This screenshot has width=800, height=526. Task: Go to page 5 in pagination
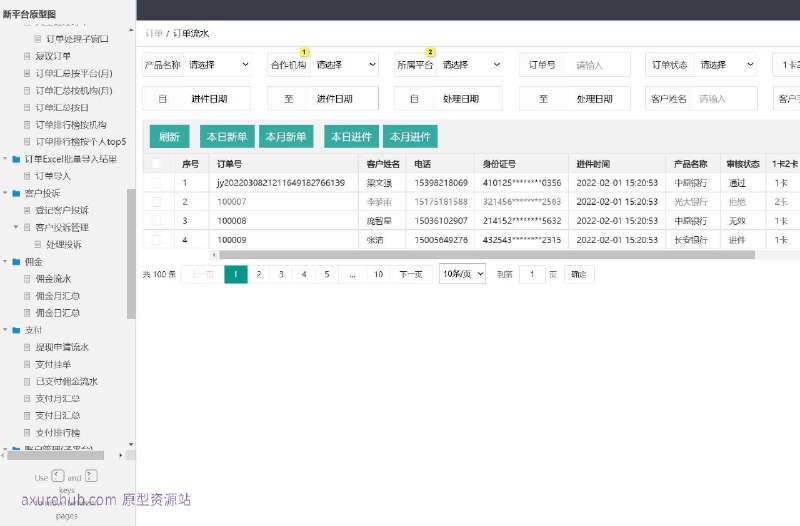pyautogui.click(x=327, y=274)
